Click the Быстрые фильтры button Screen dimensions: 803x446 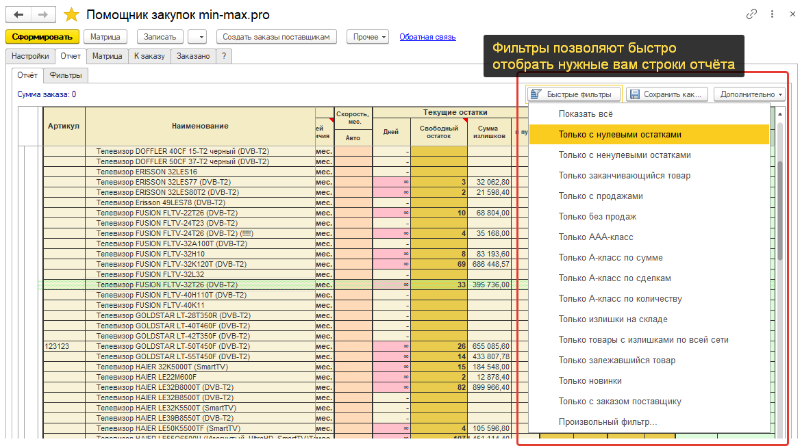pos(574,94)
